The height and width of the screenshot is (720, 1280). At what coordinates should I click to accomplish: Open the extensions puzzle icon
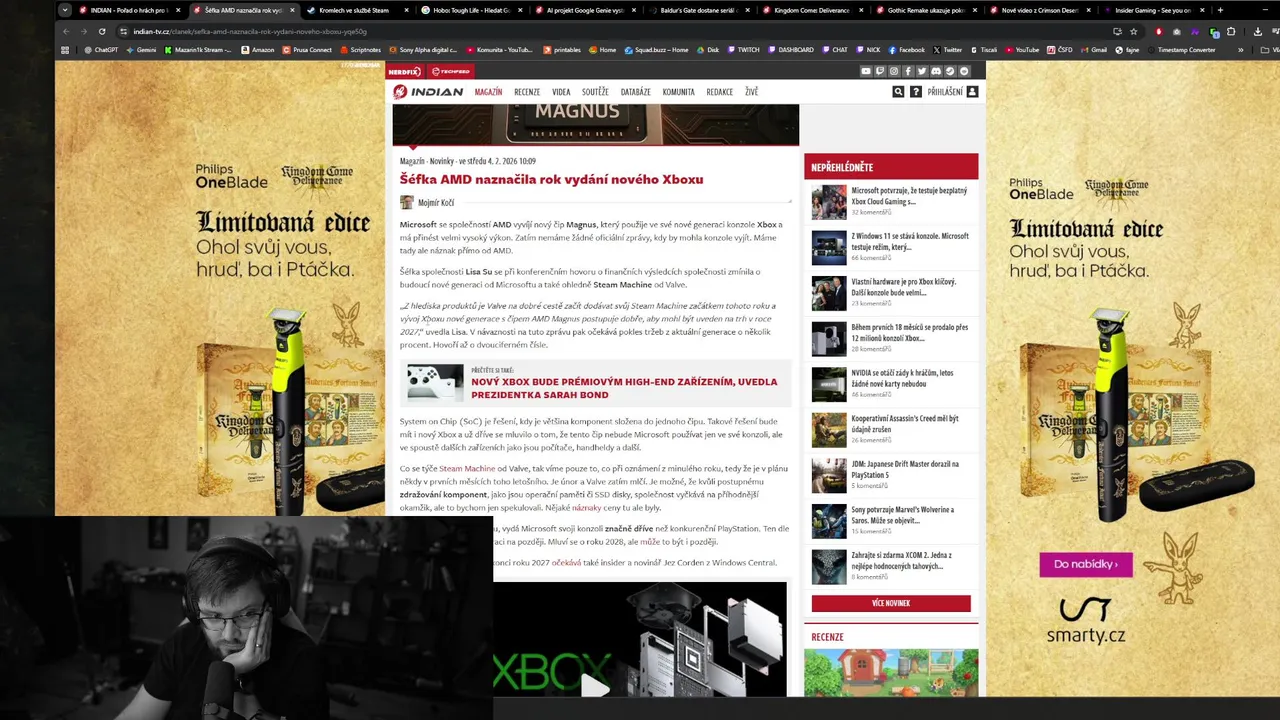click(x=1231, y=31)
